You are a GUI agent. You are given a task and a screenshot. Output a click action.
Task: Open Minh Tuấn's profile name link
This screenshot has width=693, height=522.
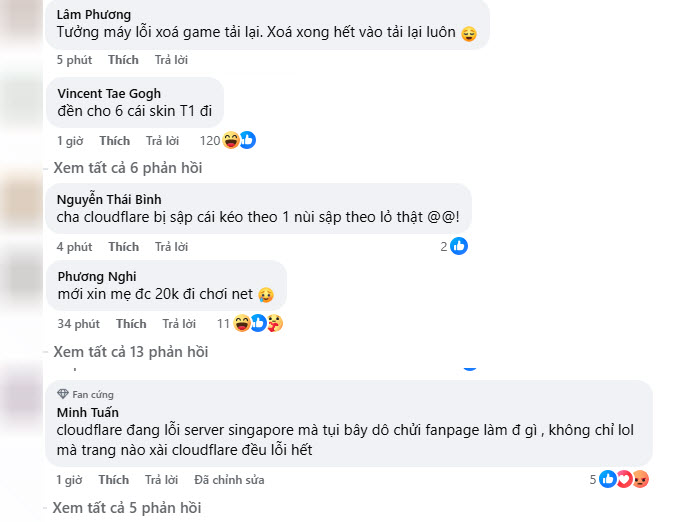coord(88,412)
